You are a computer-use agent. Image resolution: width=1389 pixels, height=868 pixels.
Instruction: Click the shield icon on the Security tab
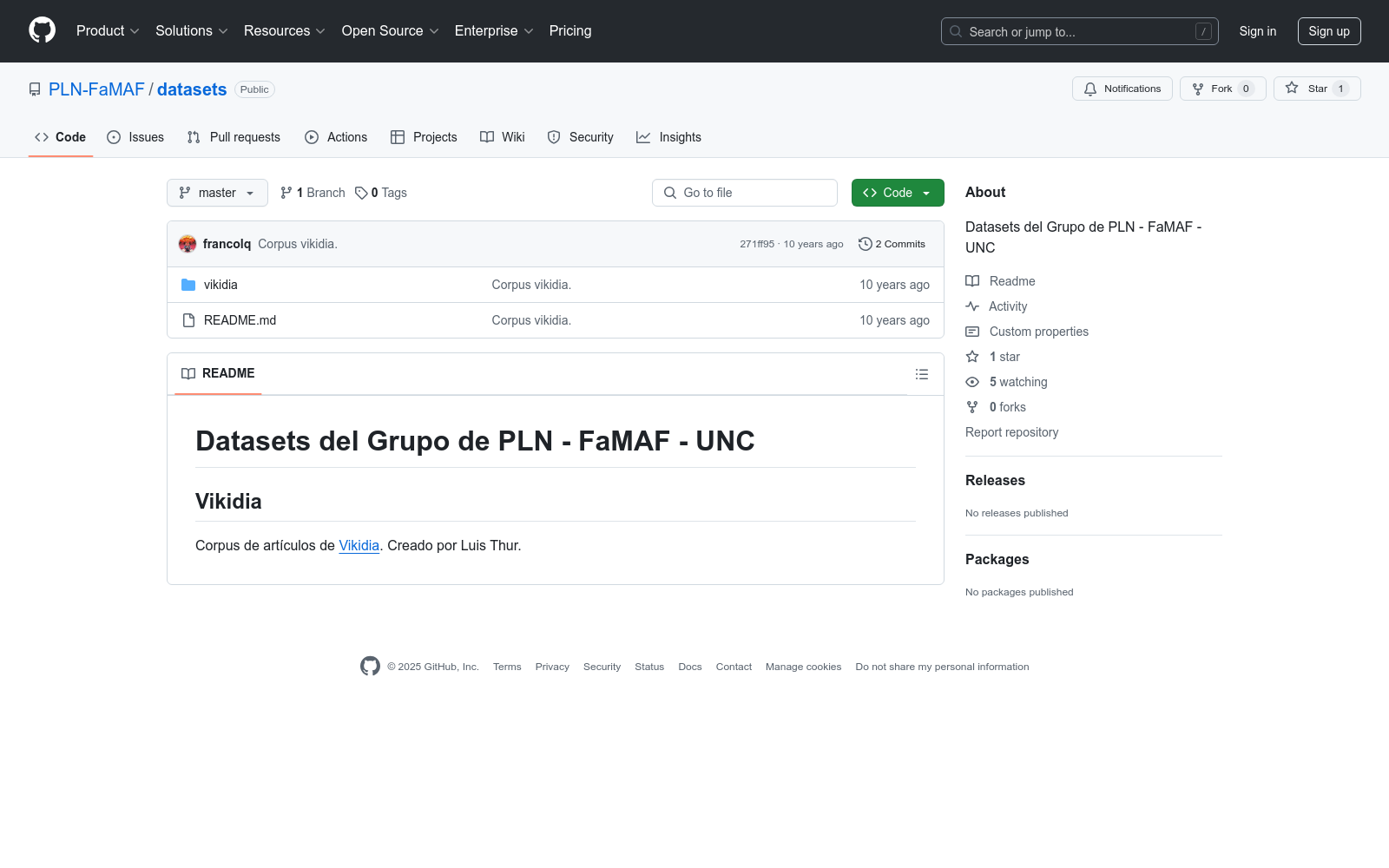tap(554, 137)
